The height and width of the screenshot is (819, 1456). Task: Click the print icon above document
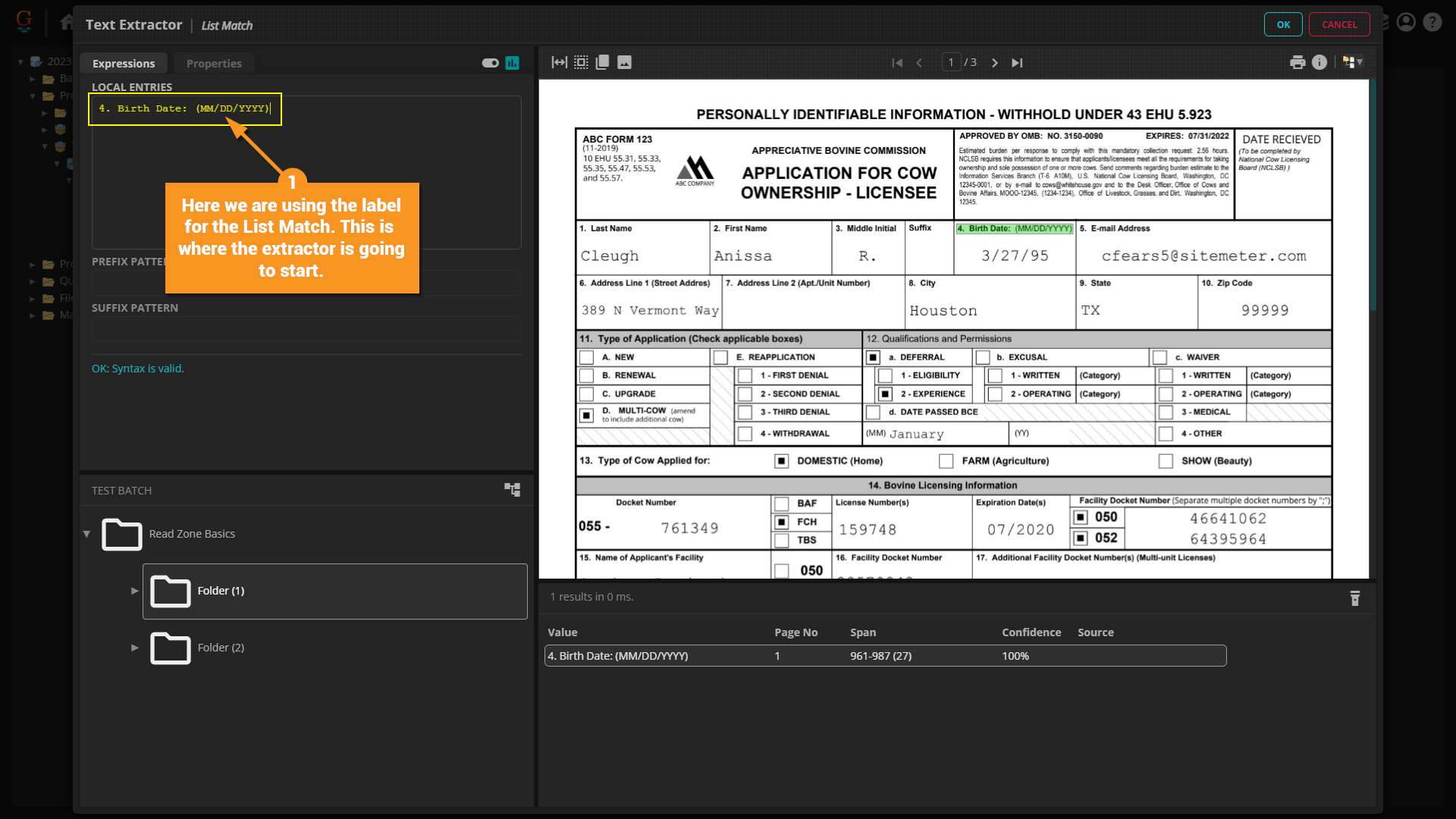coord(1298,63)
